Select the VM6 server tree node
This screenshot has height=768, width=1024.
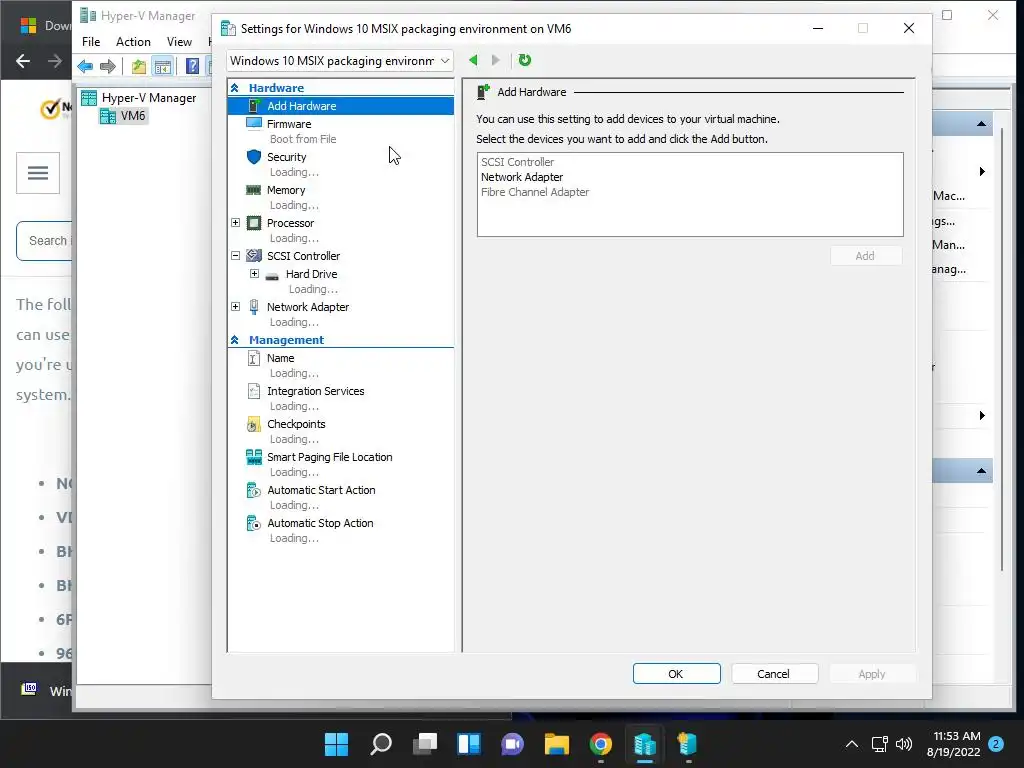pos(123,116)
